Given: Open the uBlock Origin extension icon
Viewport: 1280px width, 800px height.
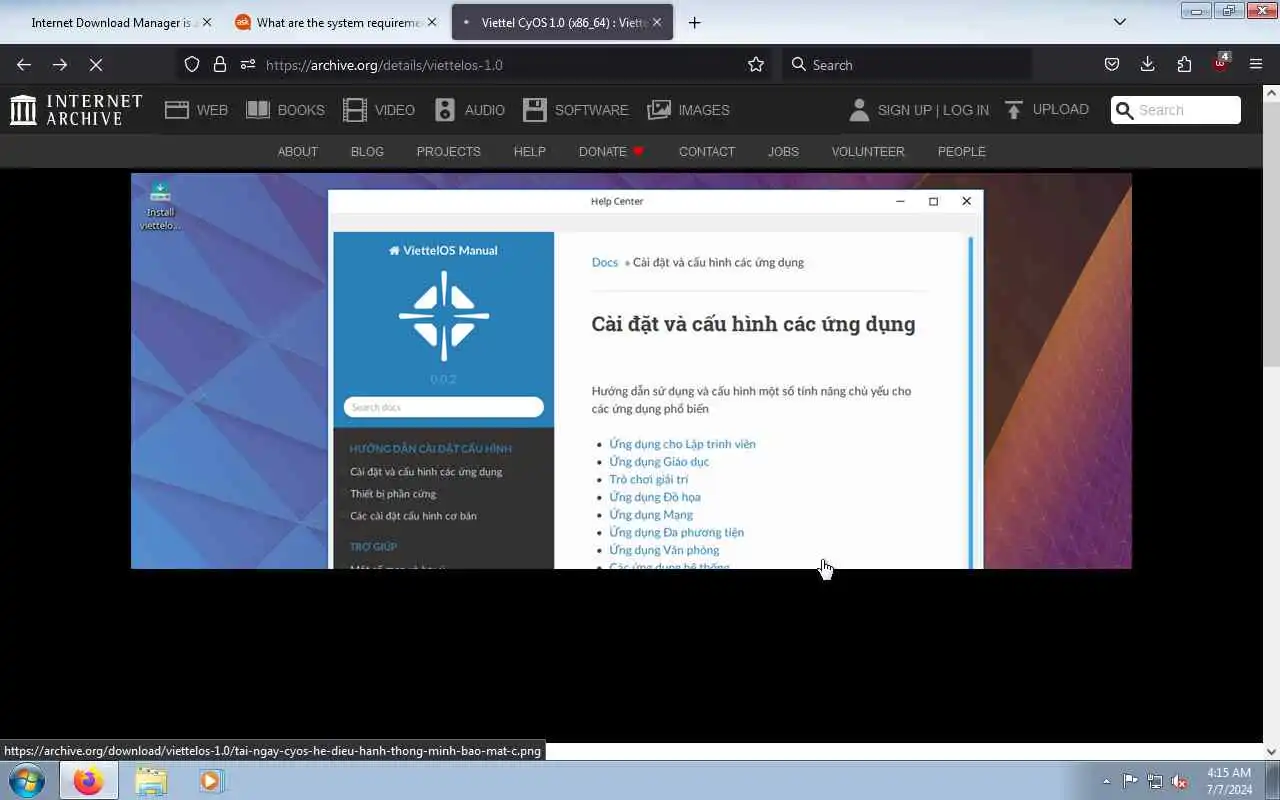Looking at the screenshot, I should [1220, 62].
